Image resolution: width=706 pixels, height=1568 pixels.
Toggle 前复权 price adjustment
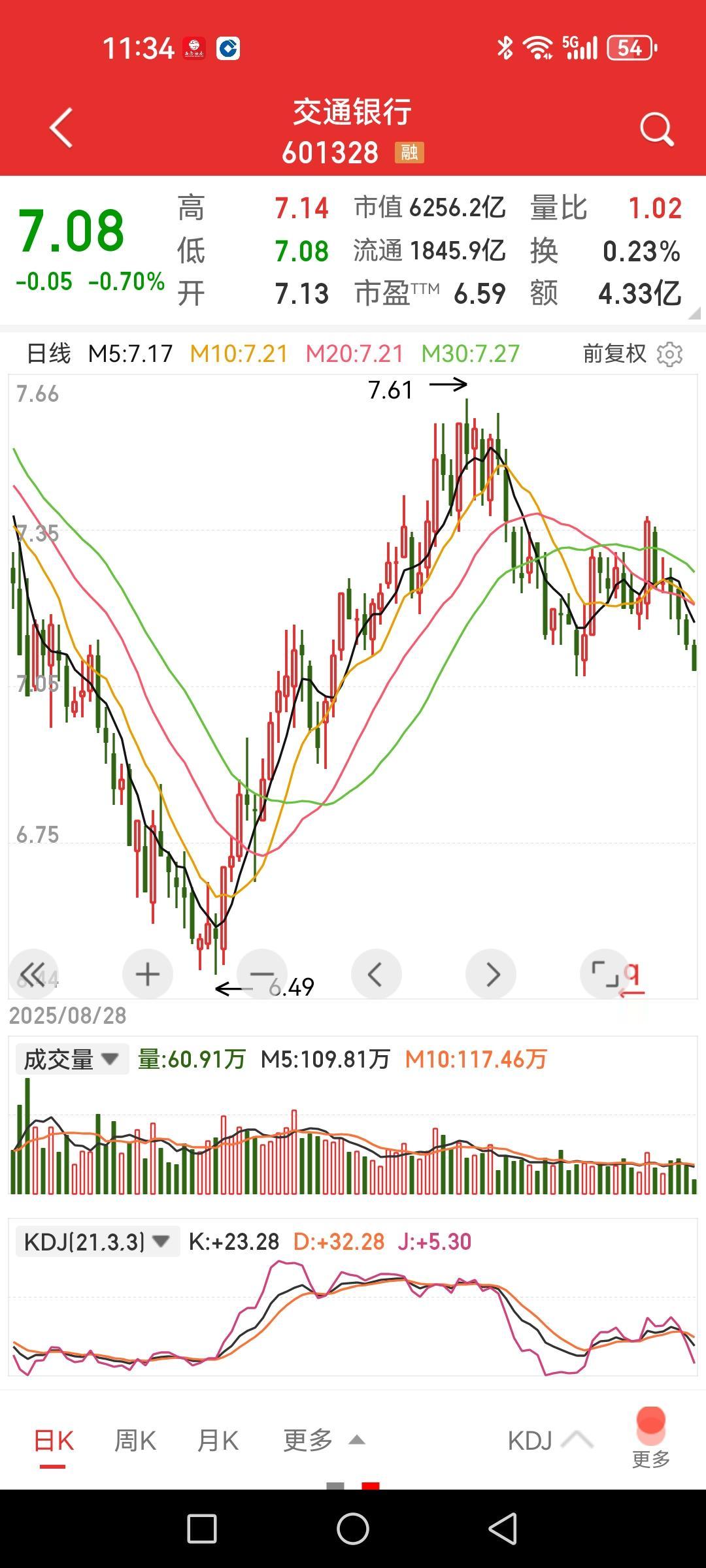(614, 353)
